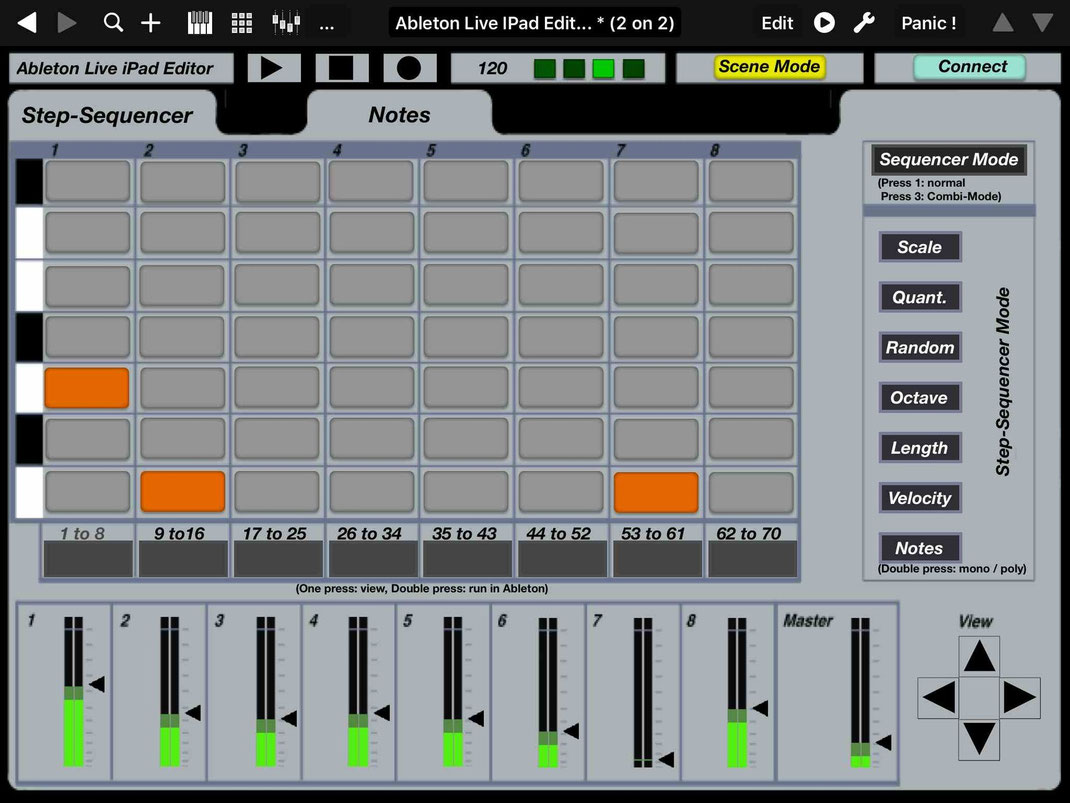Open the template title Ableton Live IPad Edit
This screenshot has height=803, width=1070.
[535, 23]
